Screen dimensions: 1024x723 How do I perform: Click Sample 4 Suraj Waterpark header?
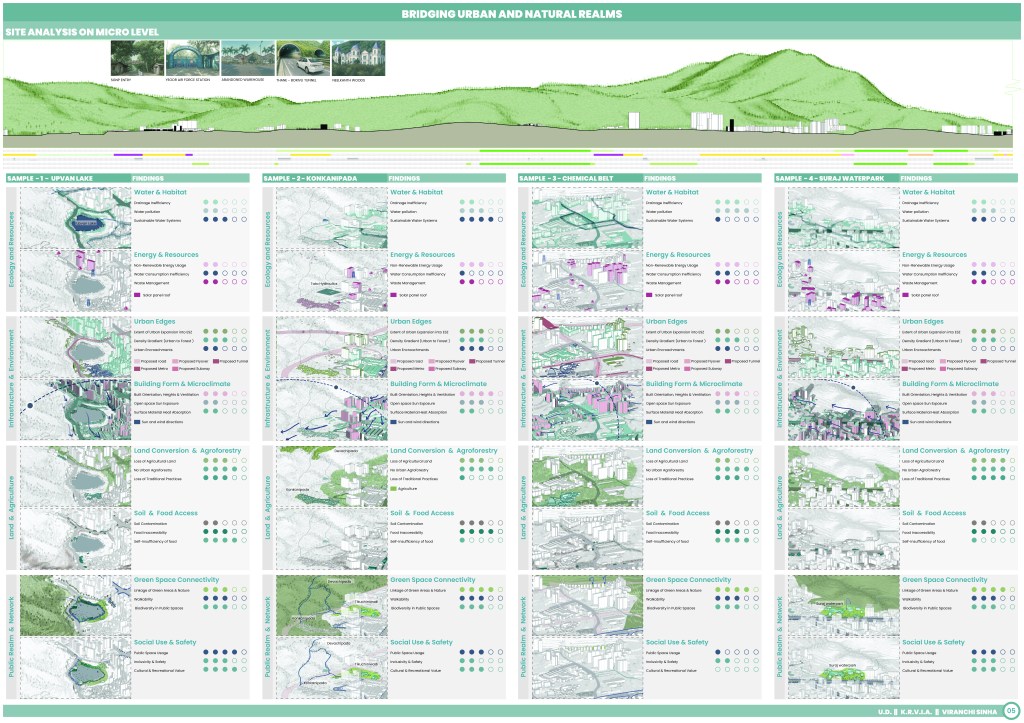822,178
